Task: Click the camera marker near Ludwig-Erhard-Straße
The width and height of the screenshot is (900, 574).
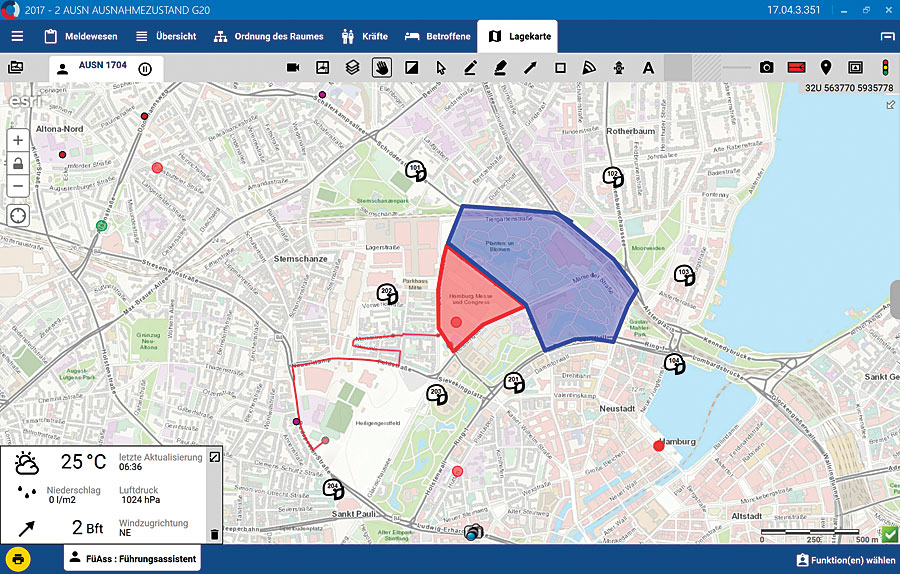Action: (x=474, y=533)
